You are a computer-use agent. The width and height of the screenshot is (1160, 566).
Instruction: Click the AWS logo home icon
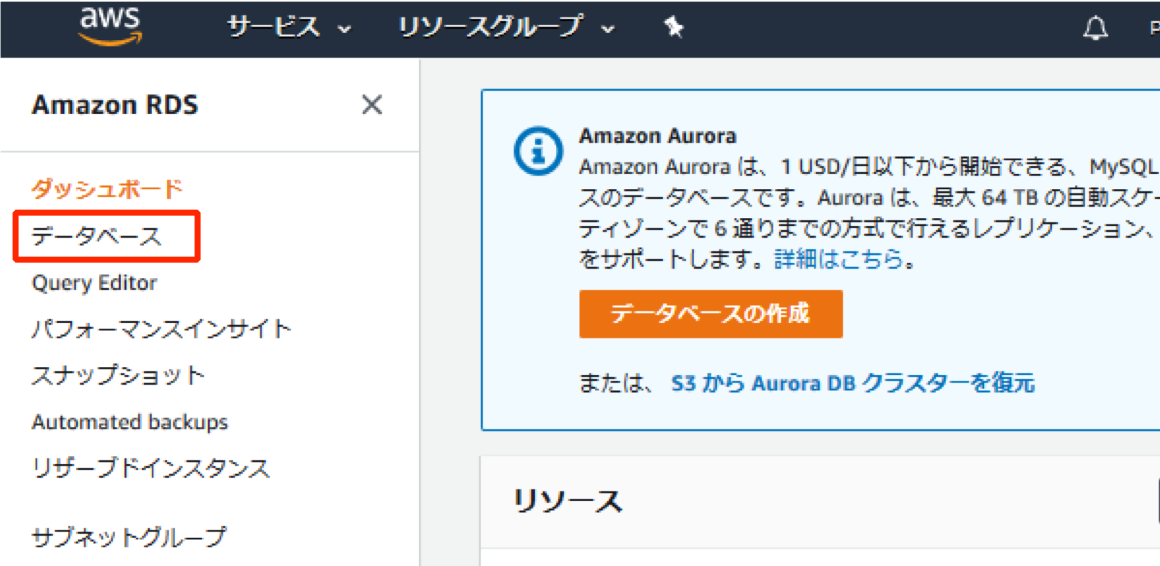tap(110, 27)
